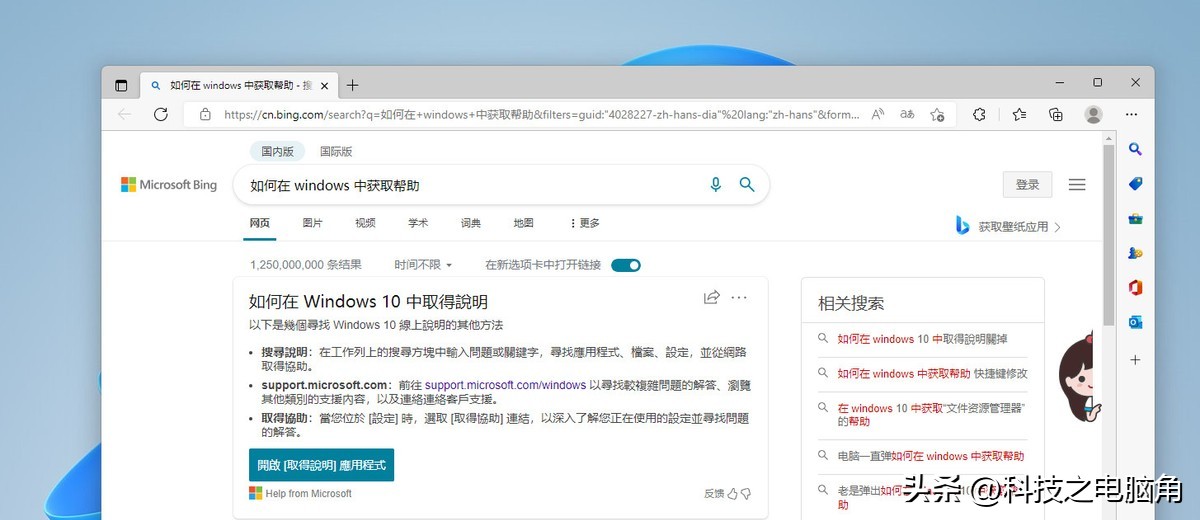Click the 登录 sign-in button
Image resolution: width=1200 pixels, height=520 pixels.
tap(1028, 185)
